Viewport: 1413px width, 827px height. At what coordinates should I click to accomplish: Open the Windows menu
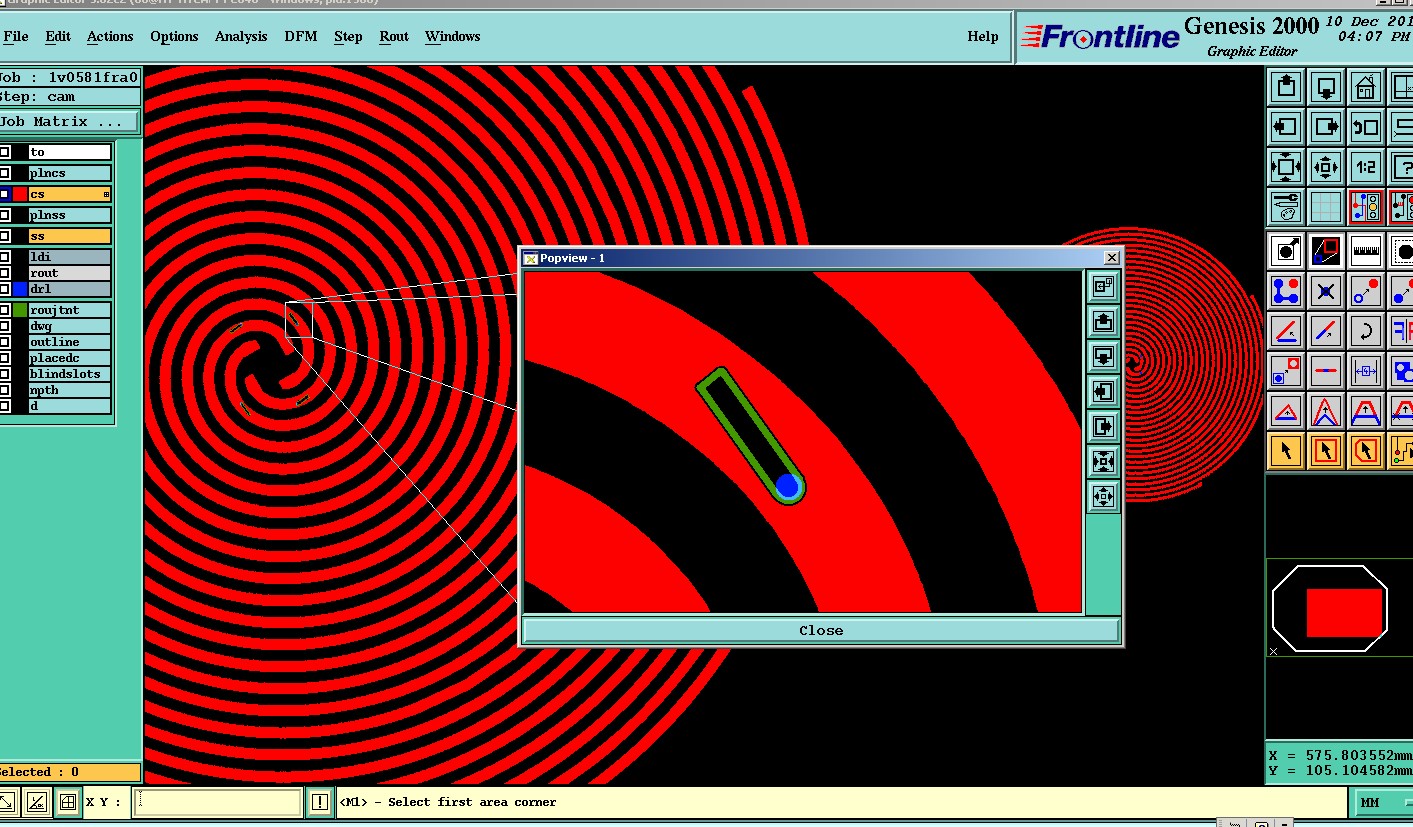point(453,36)
